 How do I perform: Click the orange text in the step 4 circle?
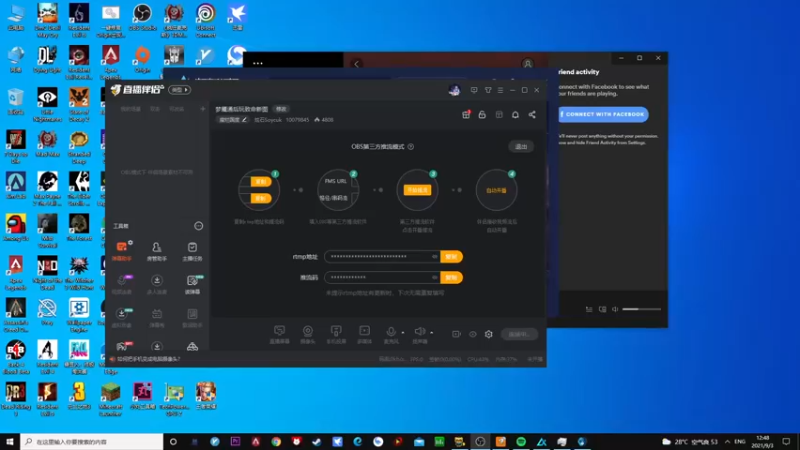tap(496, 190)
